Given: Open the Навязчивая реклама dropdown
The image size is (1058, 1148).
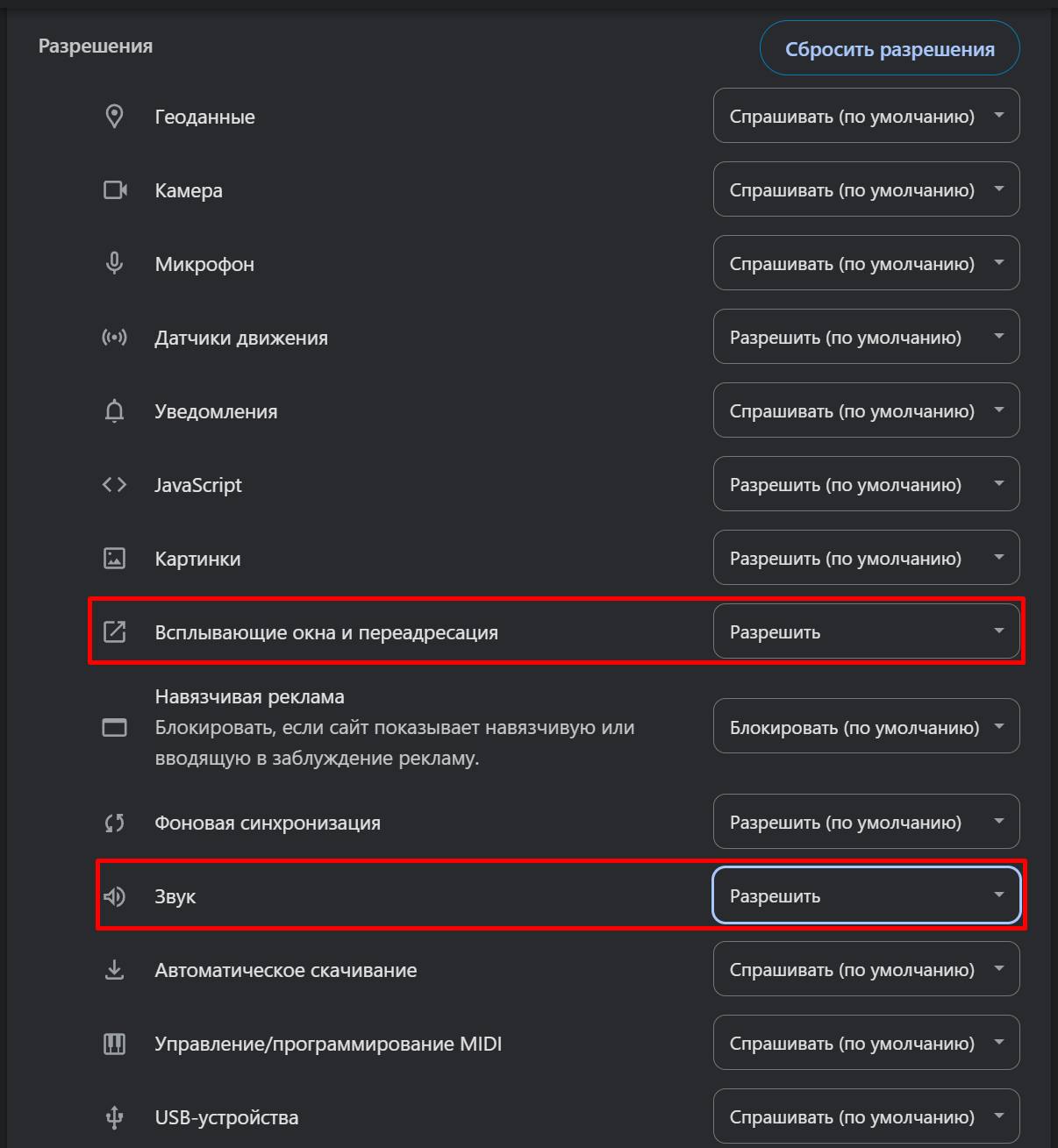Looking at the screenshot, I should click(x=866, y=726).
